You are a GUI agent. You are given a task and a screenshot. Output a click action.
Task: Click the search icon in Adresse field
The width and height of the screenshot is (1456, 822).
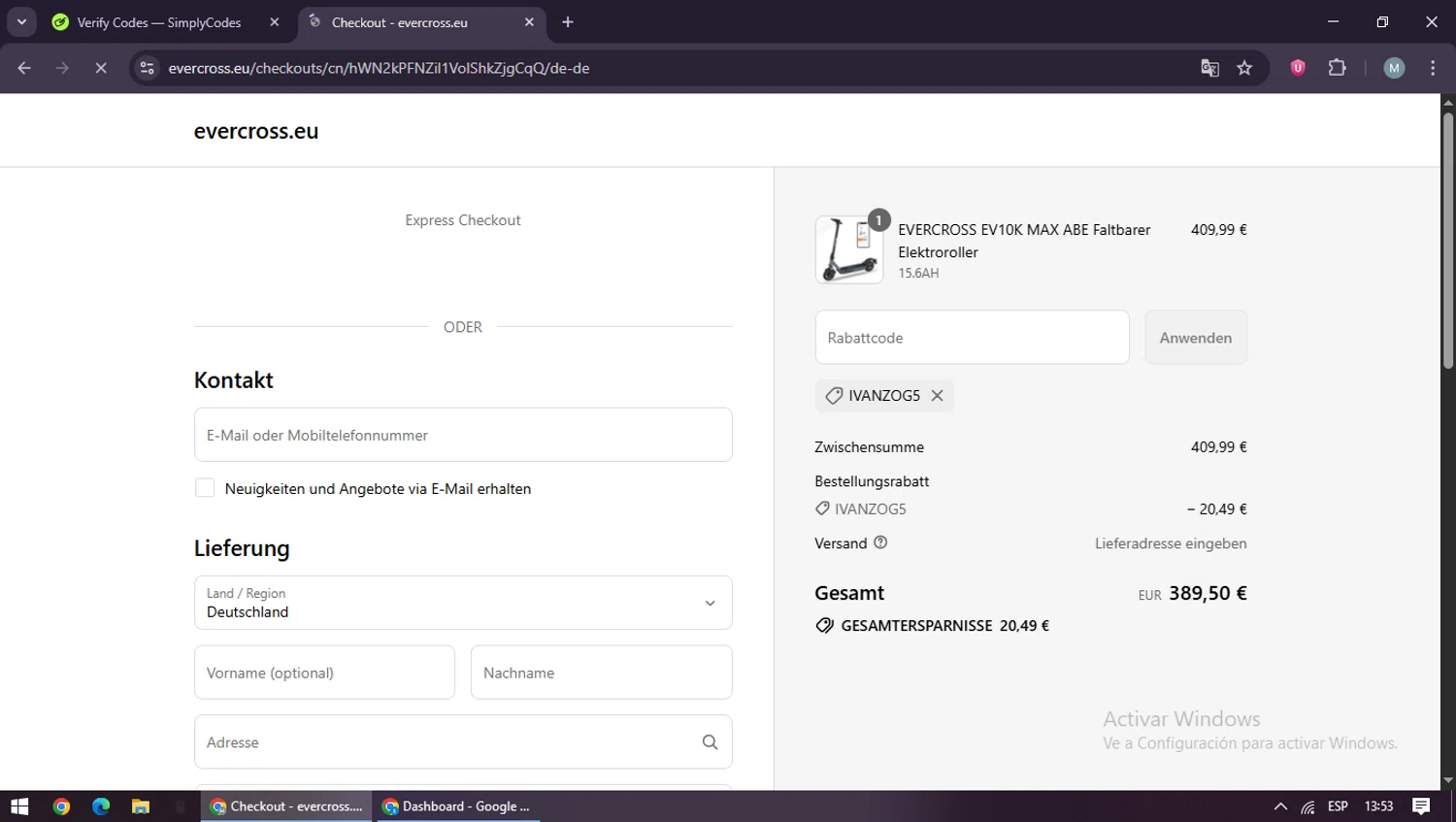point(710,742)
